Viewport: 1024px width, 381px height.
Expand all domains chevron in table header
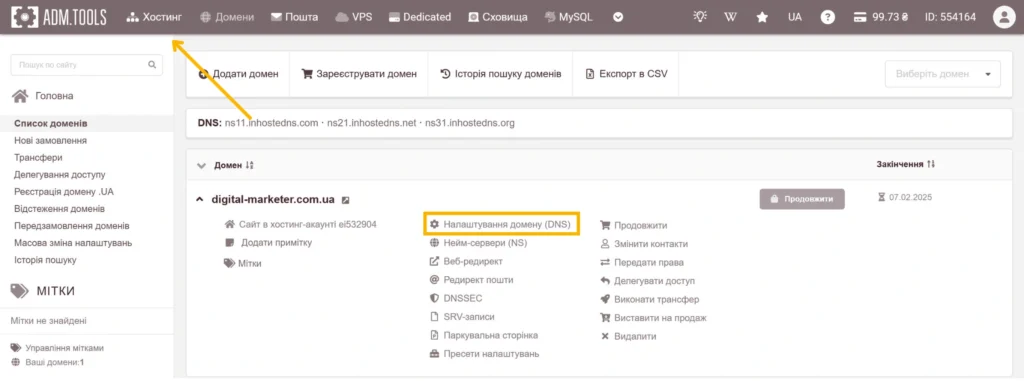201,165
